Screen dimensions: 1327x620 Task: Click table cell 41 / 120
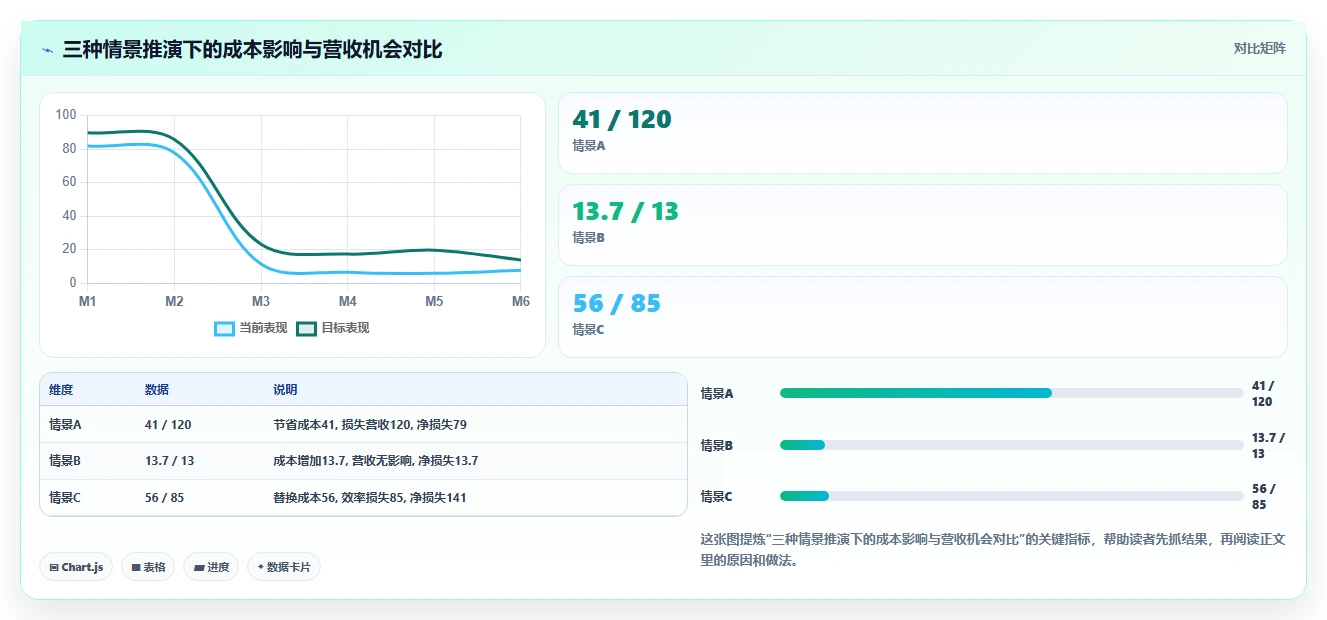coord(168,424)
